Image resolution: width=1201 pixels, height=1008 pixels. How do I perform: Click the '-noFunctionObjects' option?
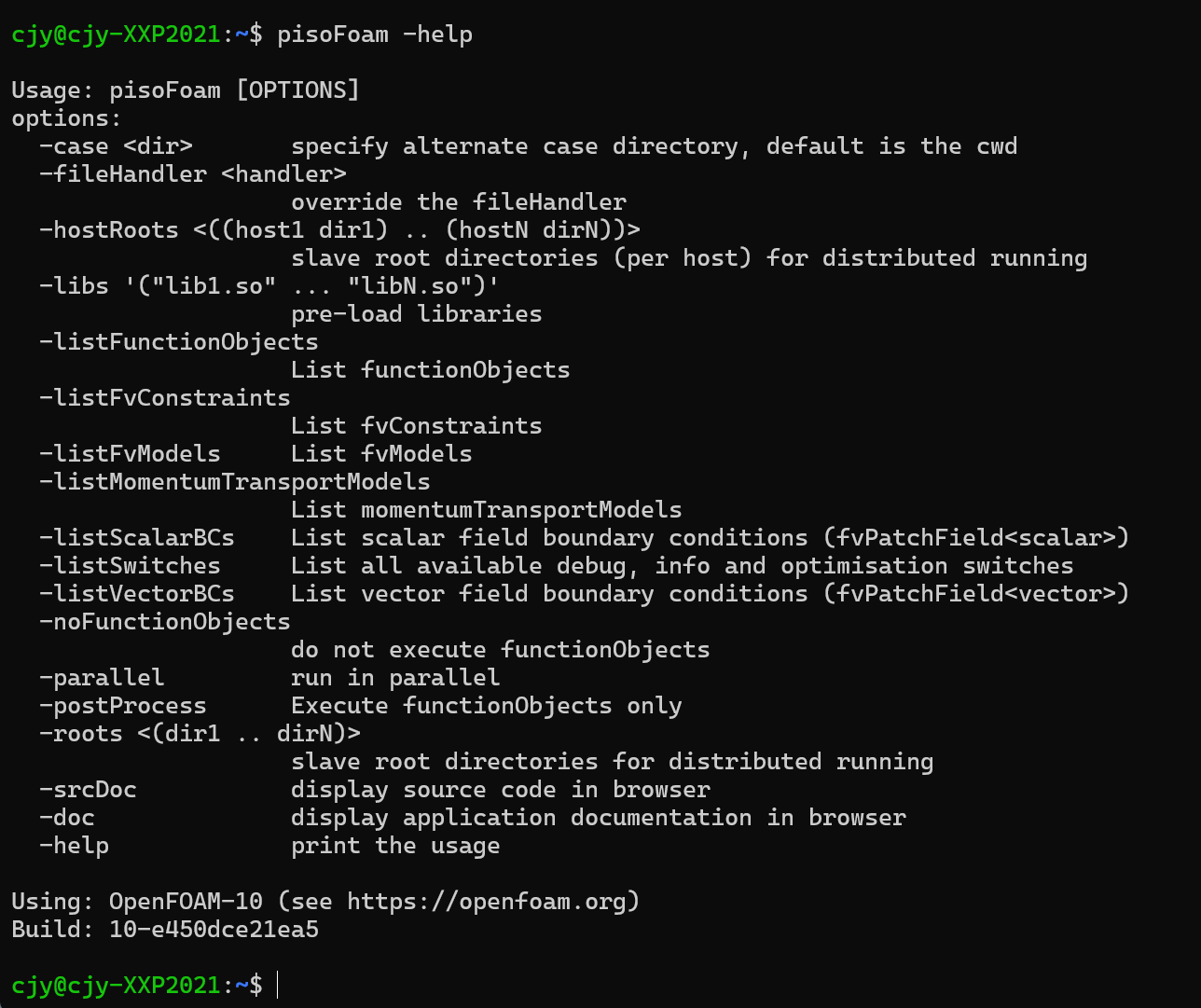(165, 622)
